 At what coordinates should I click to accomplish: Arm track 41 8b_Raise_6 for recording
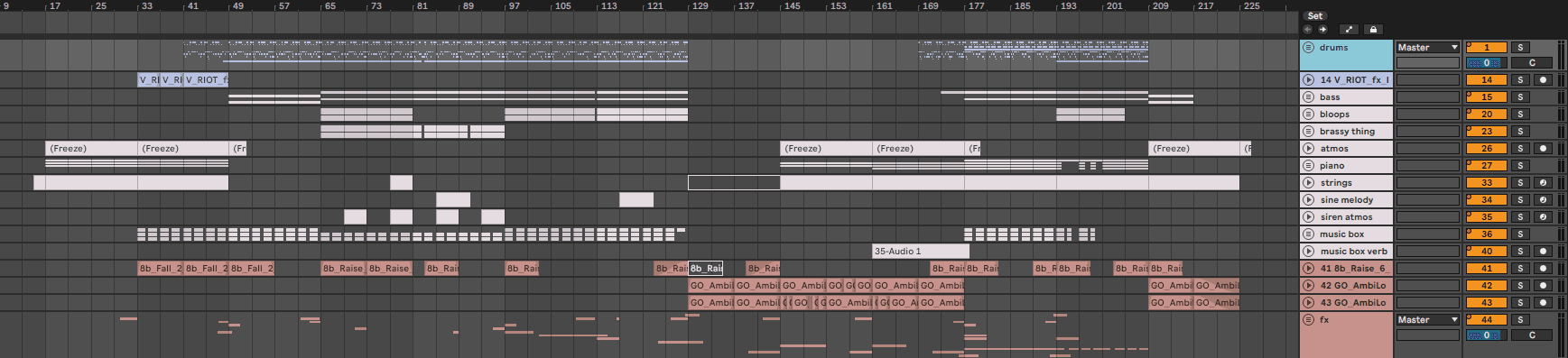click(1543, 269)
